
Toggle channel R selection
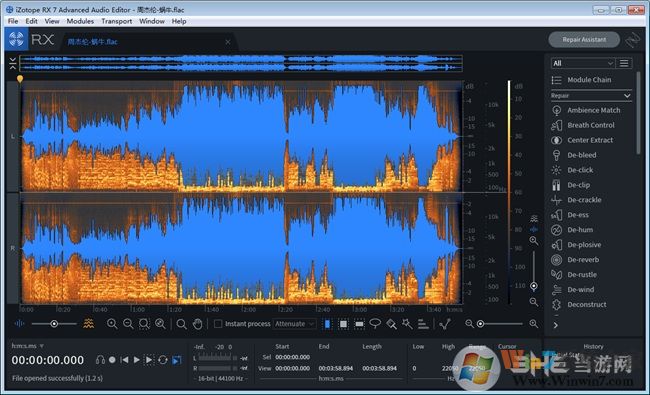[x=13, y=248]
